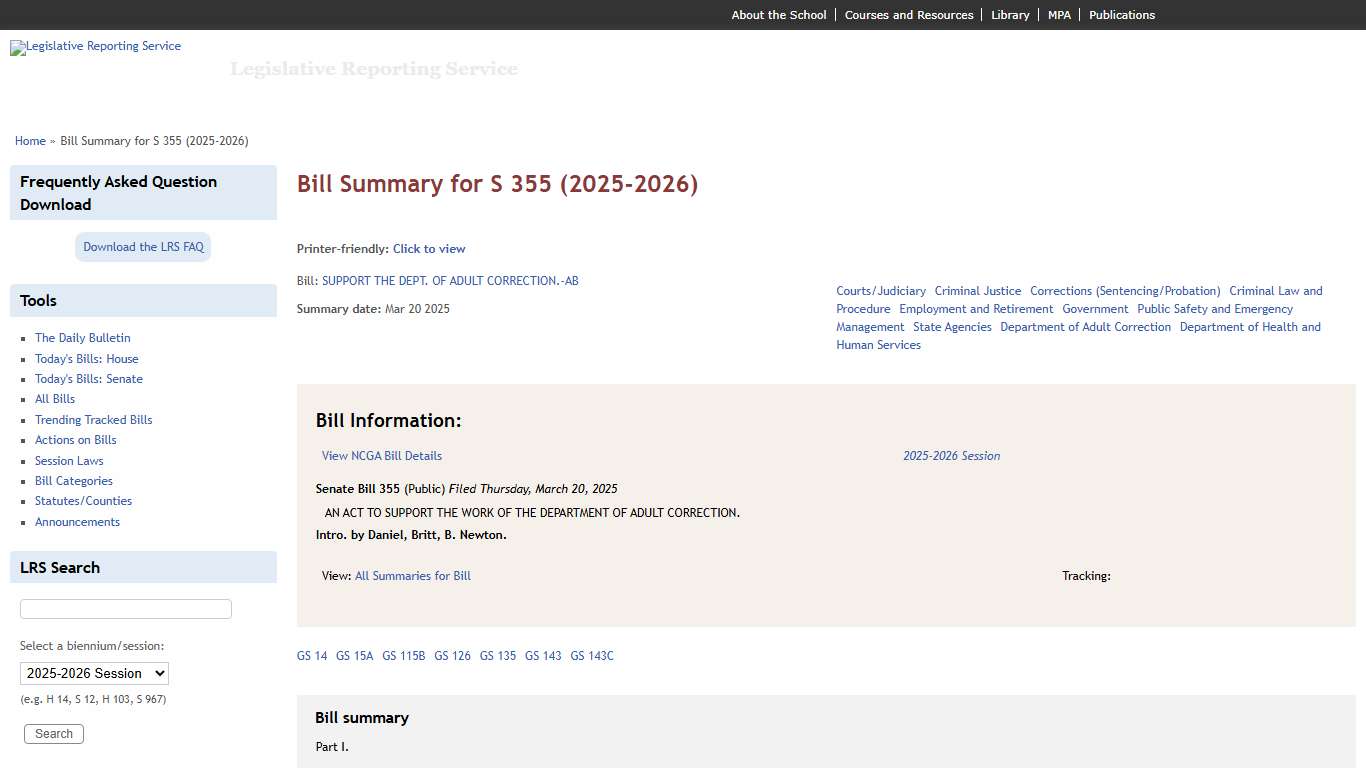Open the GS 143C statute link
Image resolution: width=1366 pixels, height=768 pixels.
click(591, 655)
